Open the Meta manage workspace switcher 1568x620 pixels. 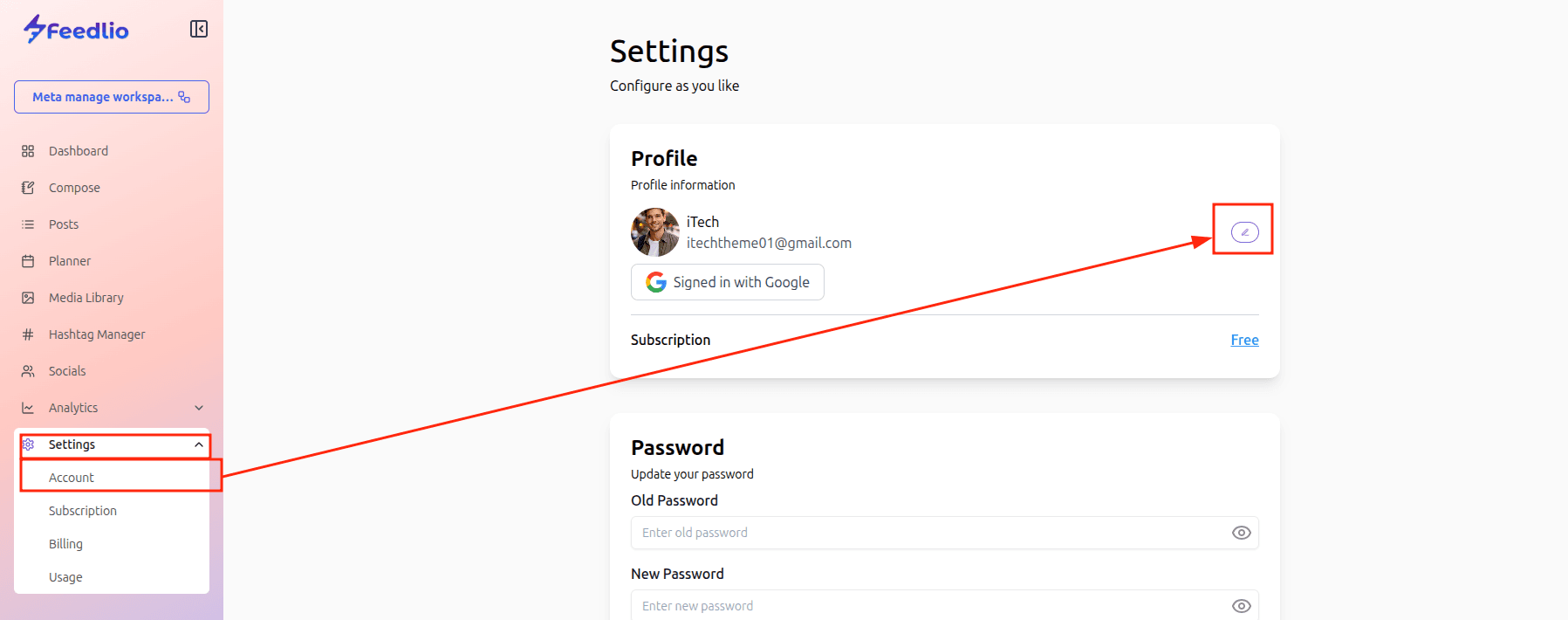pos(112,97)
